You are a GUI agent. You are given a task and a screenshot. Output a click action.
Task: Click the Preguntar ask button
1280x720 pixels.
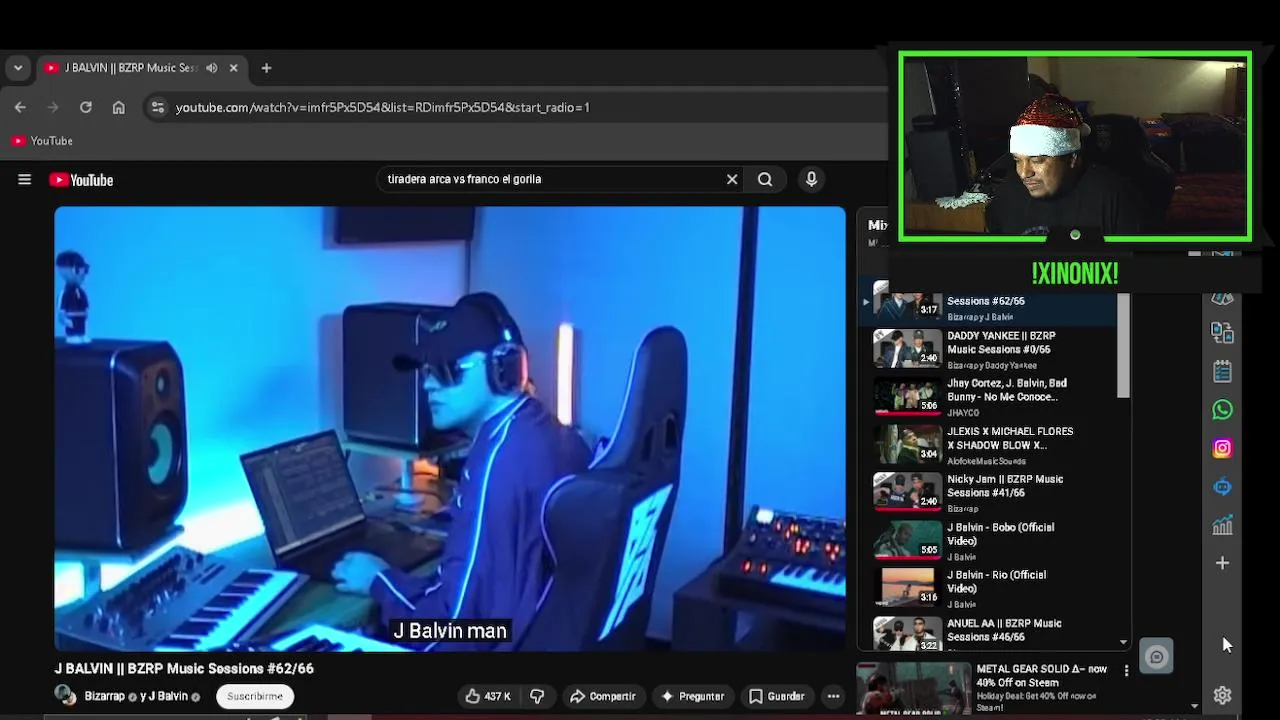[692, 696]
